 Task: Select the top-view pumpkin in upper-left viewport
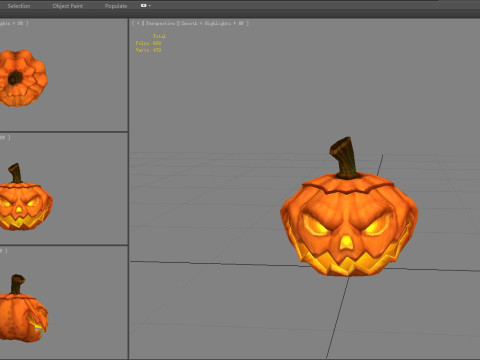click(x=23, y=78)
